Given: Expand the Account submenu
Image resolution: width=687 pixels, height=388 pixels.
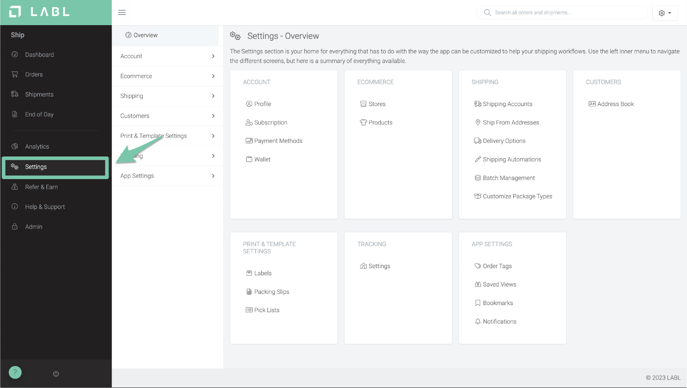Looking at the screenshot, I should coord(167,56).
